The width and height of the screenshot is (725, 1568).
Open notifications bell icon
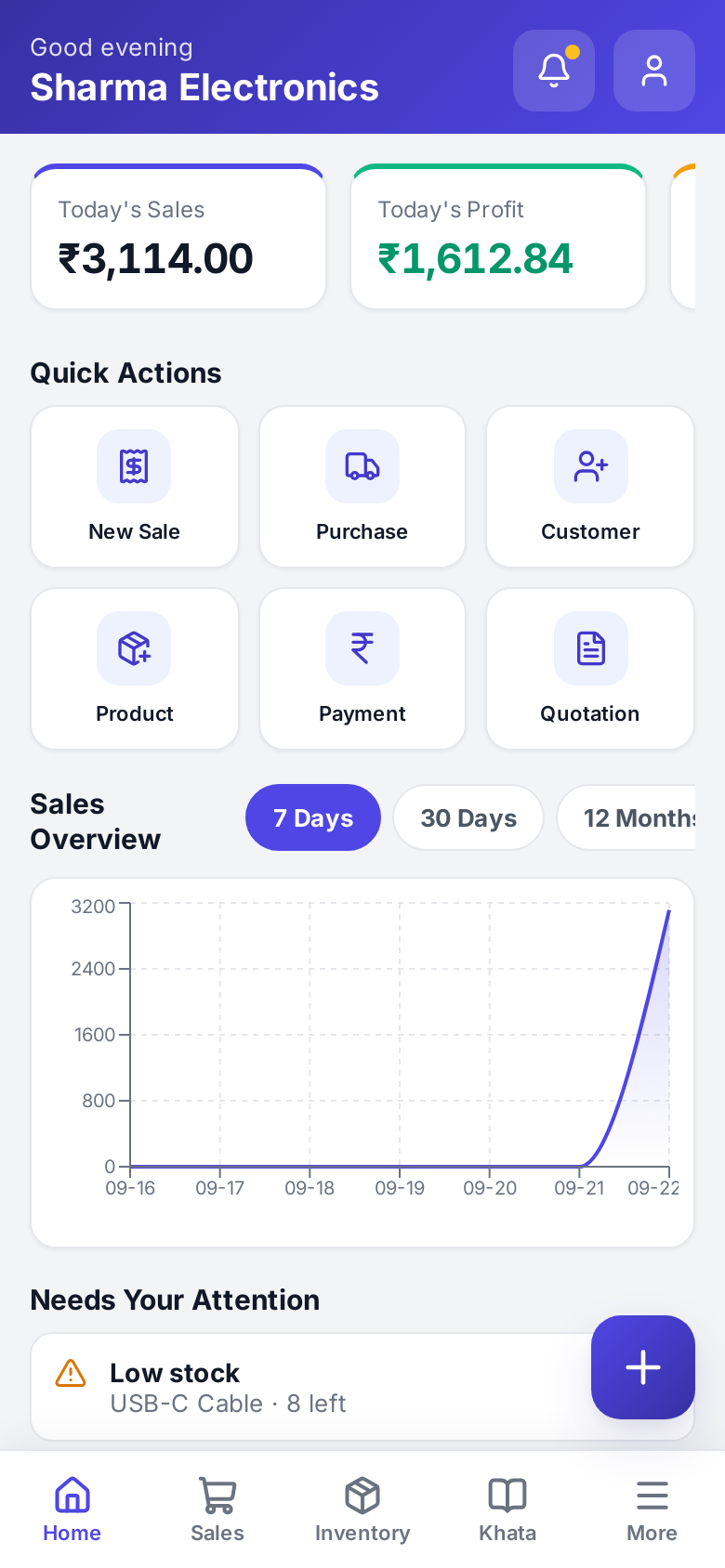tap(554, 71)
